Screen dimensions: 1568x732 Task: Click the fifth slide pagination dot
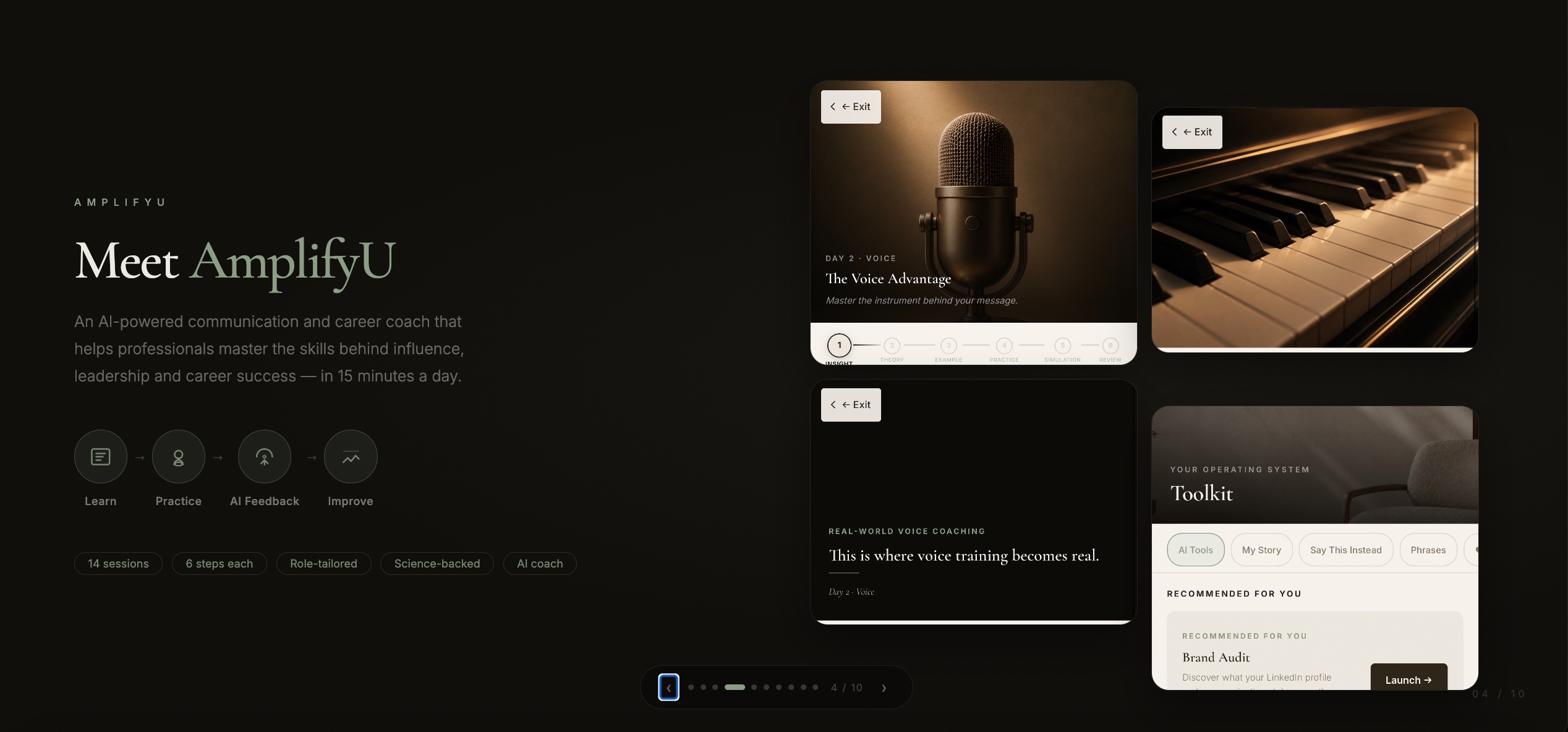point(754,687)
